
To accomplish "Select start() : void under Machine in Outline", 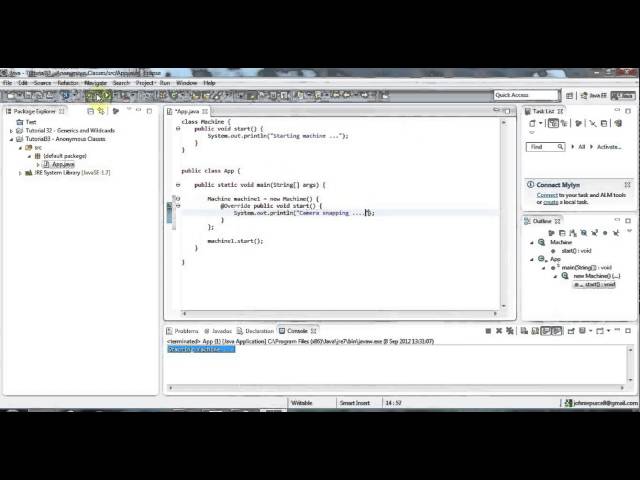I will [576, 251].
